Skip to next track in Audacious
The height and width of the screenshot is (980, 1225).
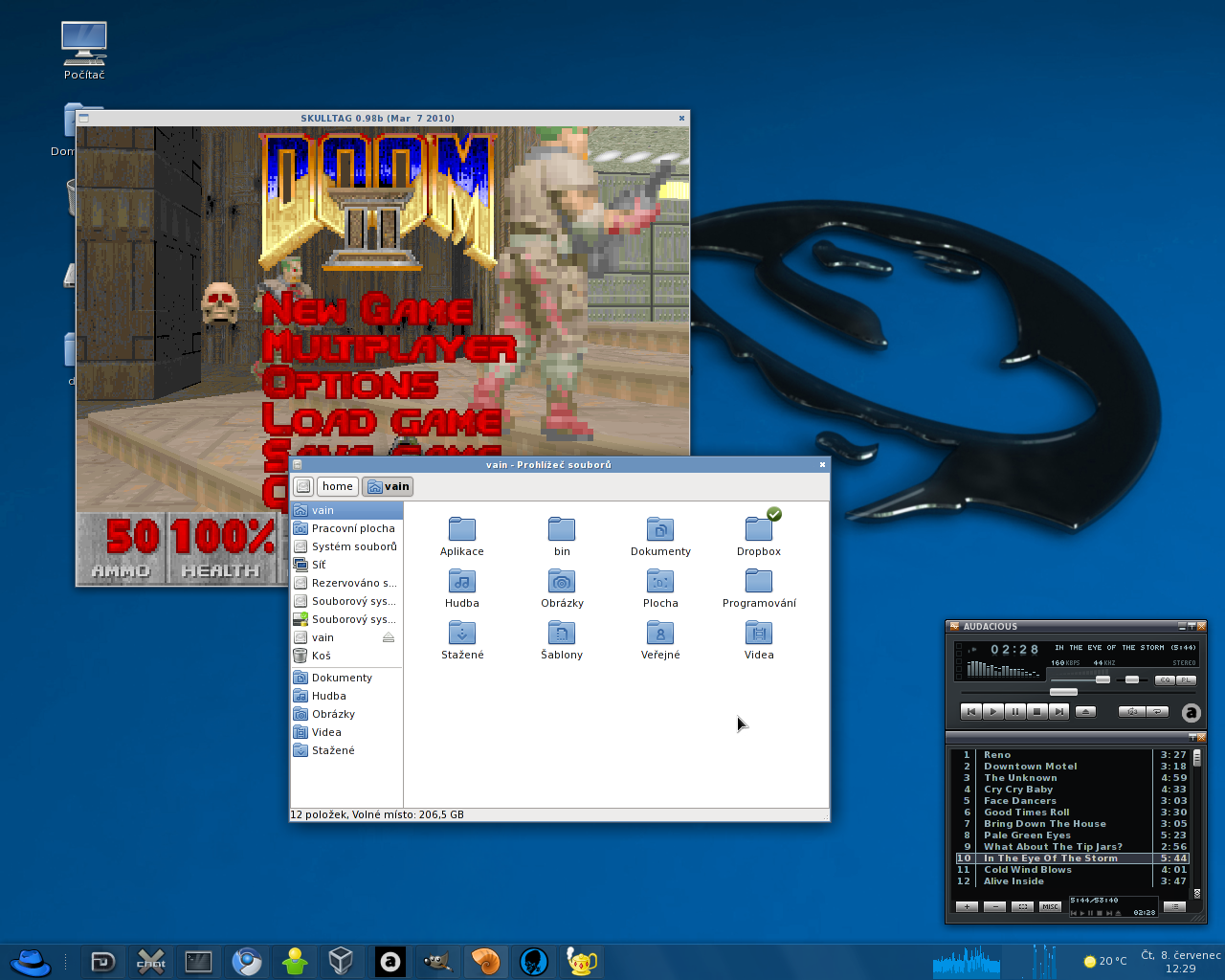click(1058, 711)
